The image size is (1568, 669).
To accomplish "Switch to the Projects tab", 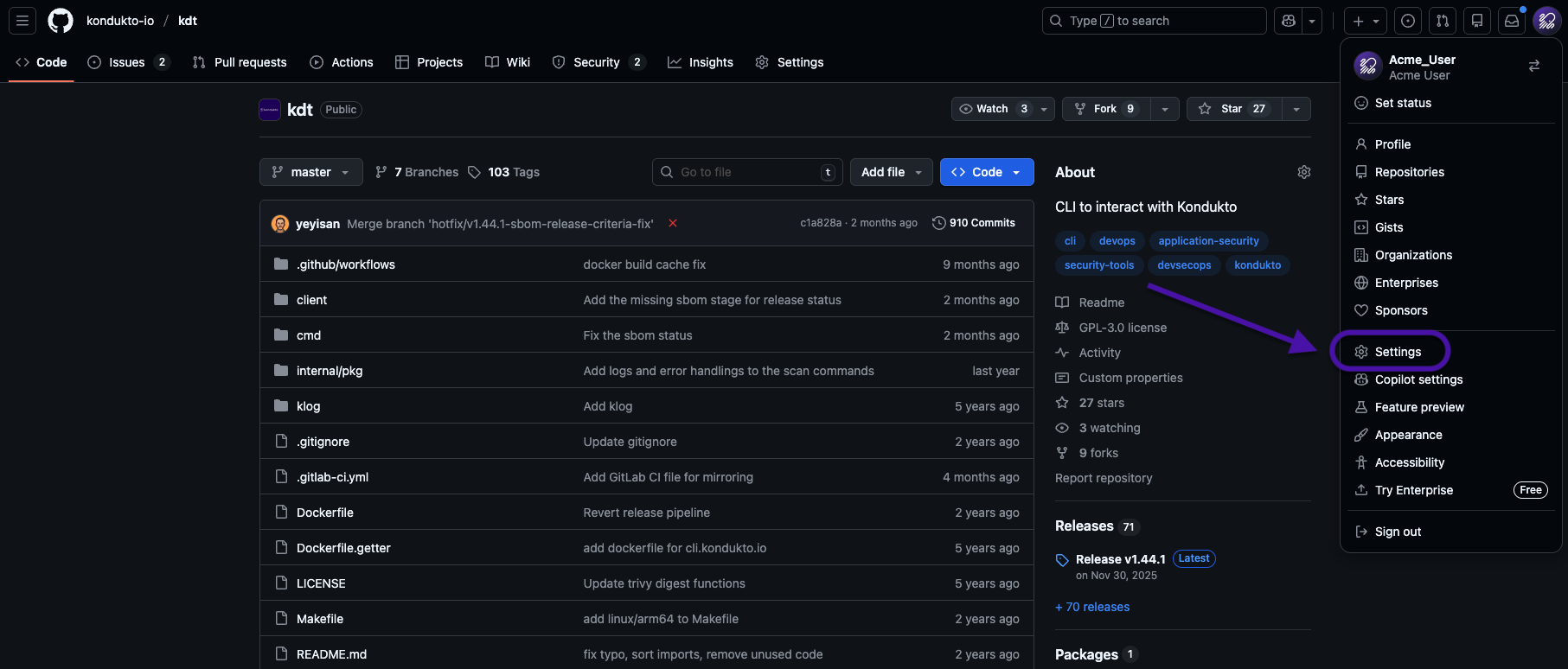I will (429, 62).
